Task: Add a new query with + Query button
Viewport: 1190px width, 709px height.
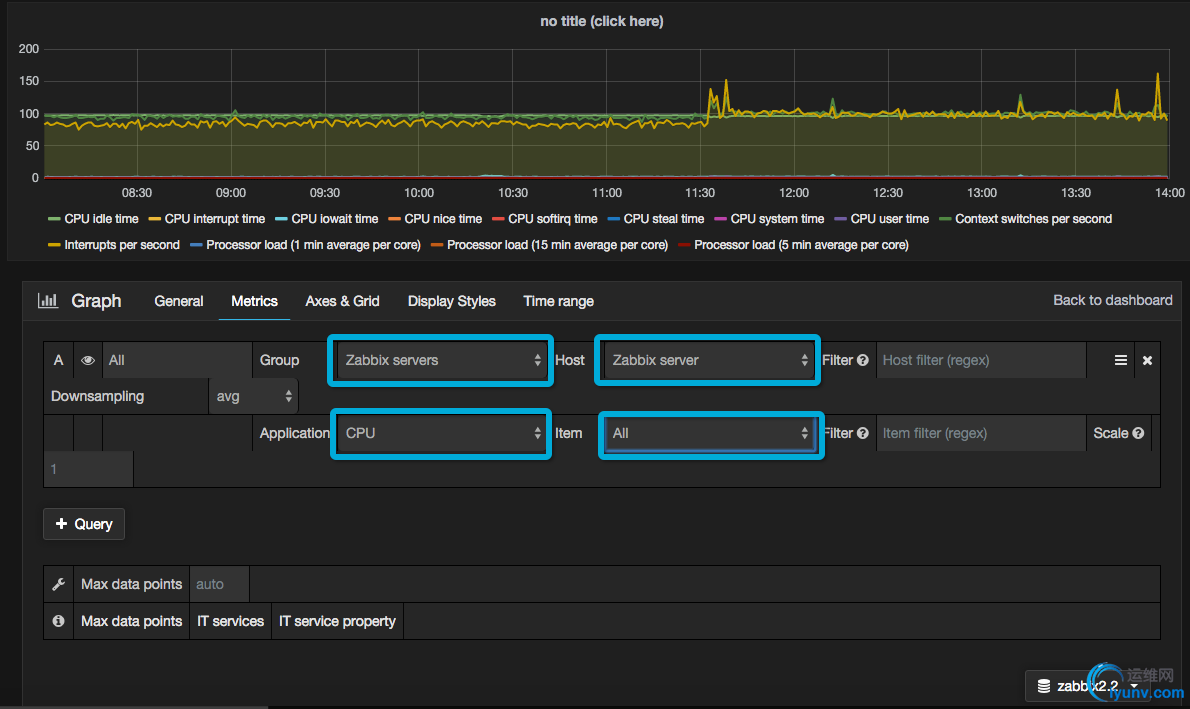Action: [84, 524]
